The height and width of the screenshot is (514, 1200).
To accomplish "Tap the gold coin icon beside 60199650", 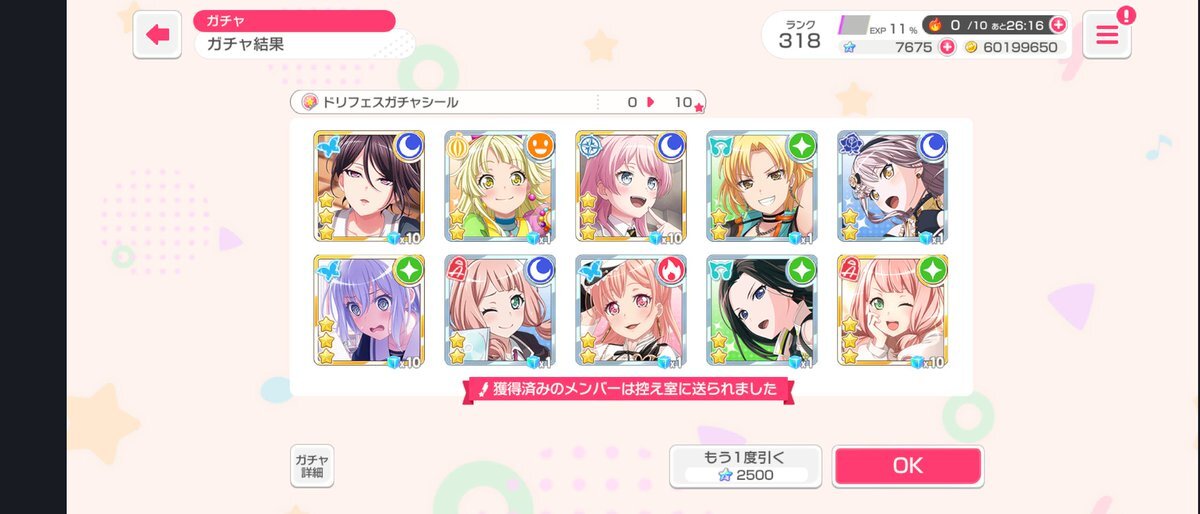I will (971, 47).
